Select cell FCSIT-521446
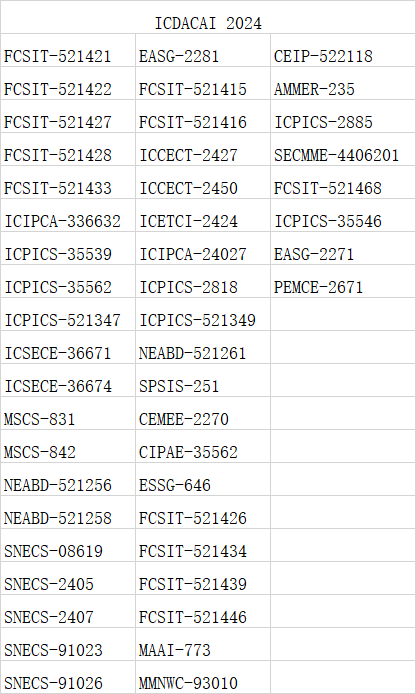 point(203,611)
